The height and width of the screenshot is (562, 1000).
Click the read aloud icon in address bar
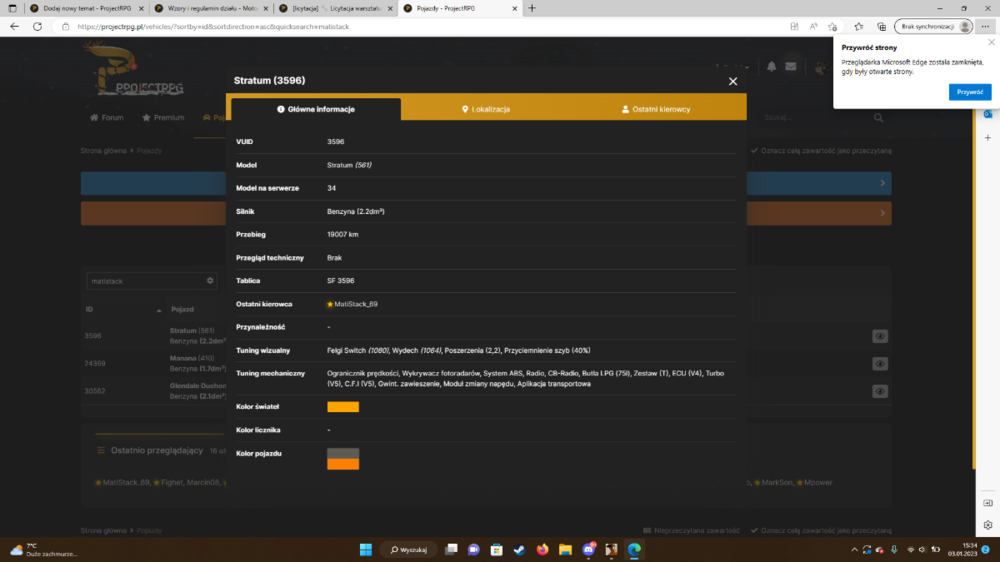coord(813,27)
